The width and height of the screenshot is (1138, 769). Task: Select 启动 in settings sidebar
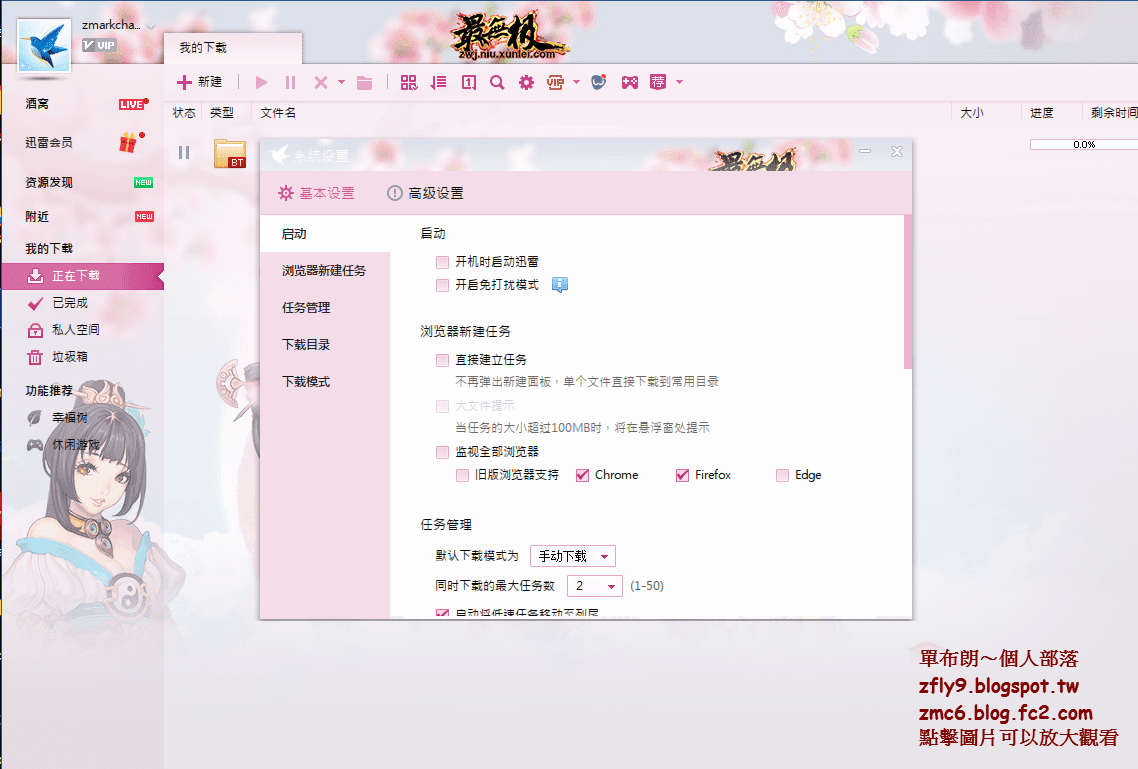[x=325, y=234]
